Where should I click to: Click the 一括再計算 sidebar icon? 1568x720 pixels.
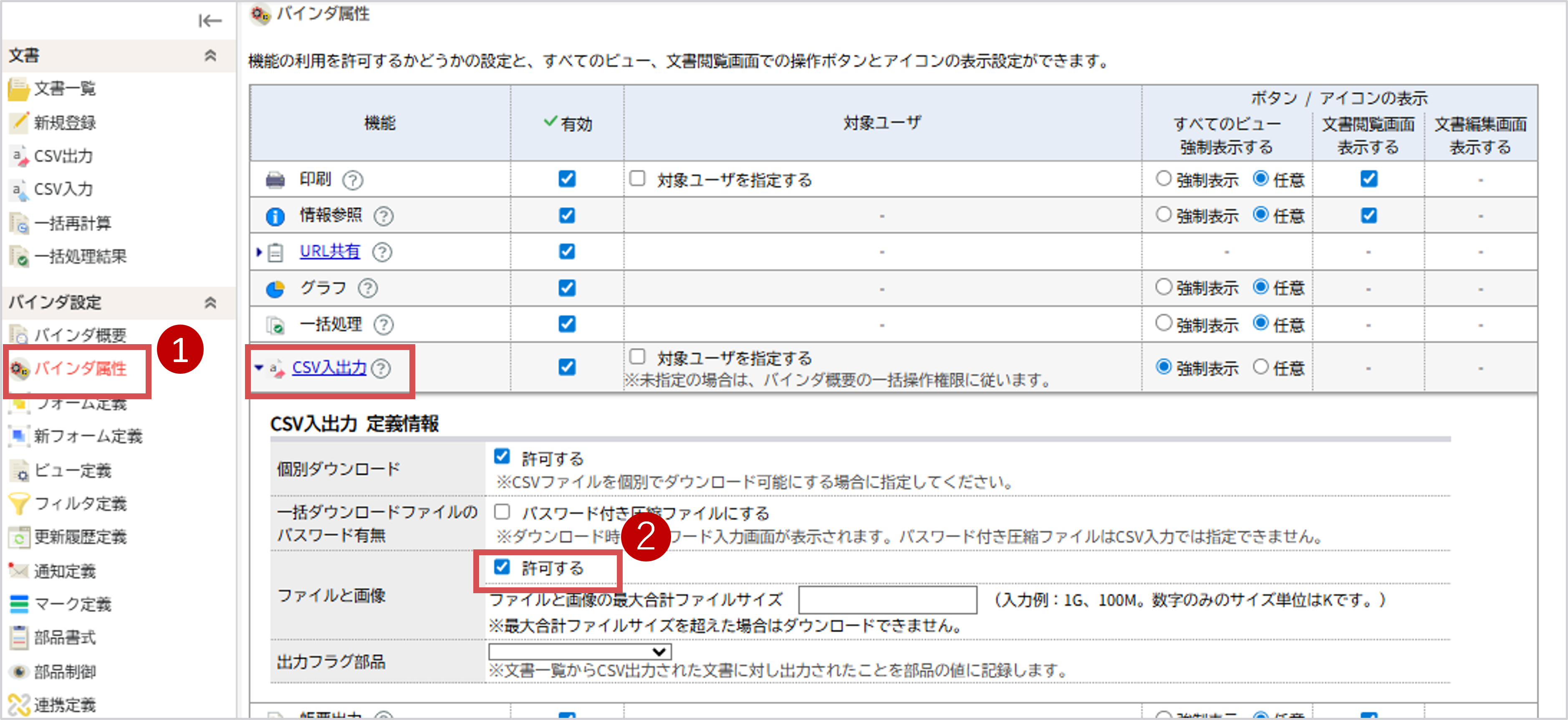(x=20, y=223)
